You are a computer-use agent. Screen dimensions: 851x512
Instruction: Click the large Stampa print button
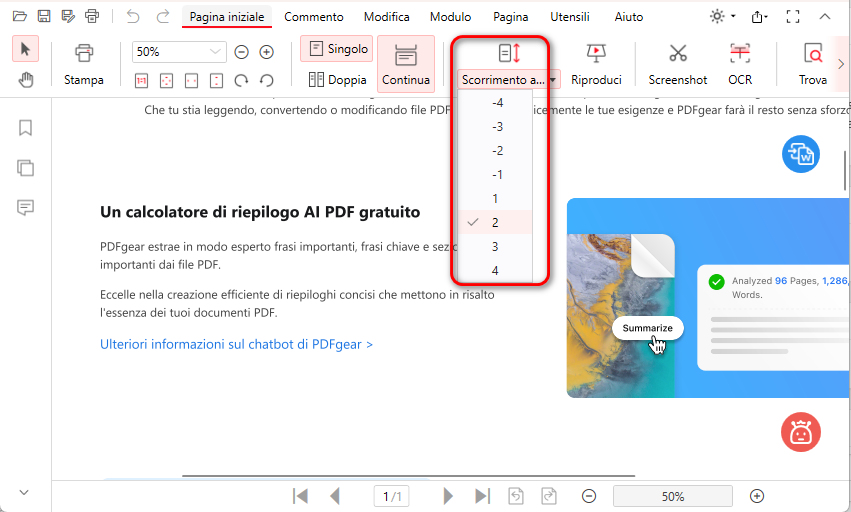point(84,64)
